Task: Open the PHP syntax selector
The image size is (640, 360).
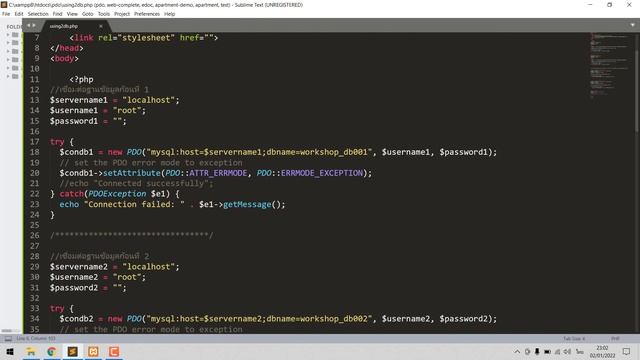Action: coord(615,339)
